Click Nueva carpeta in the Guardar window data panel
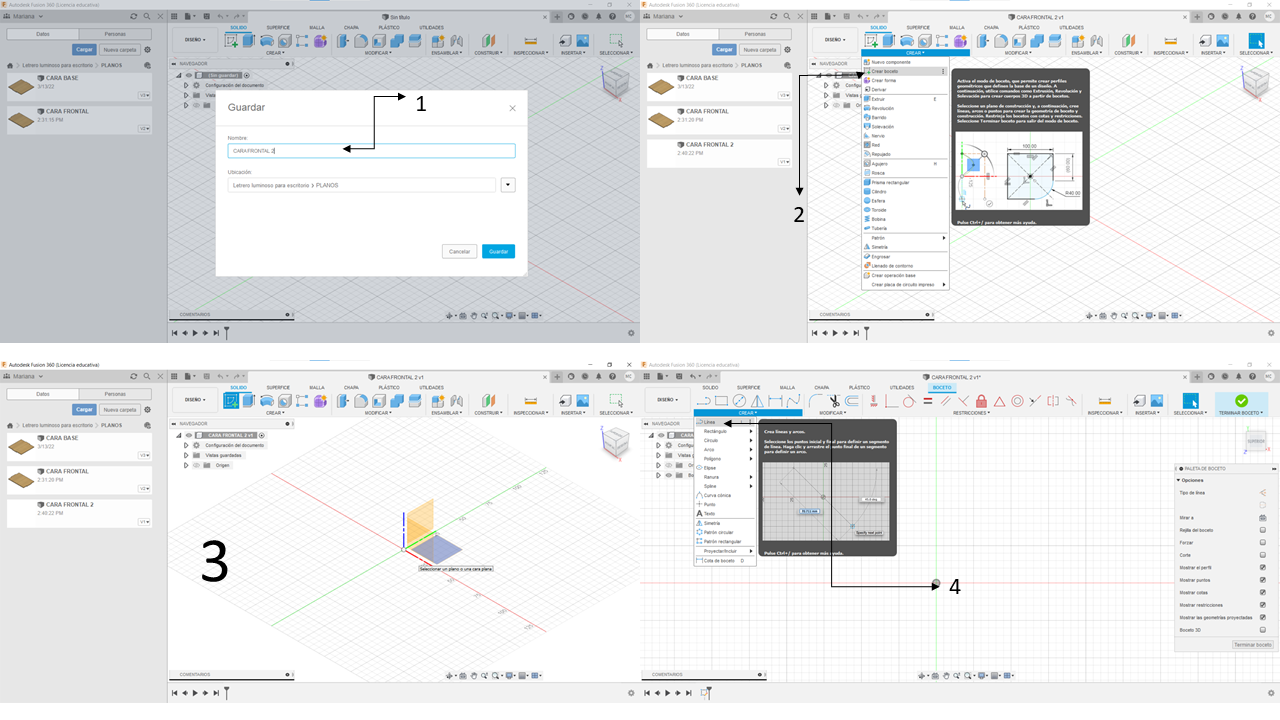 click(x=119, y=49)
